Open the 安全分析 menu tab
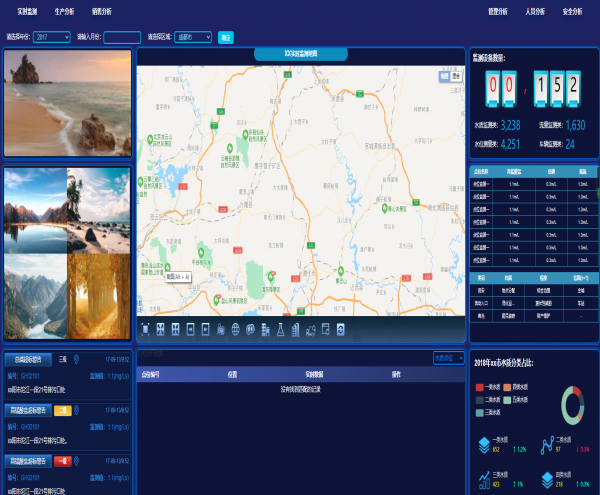The width and height of the screenshot is (600, 495). 572,11
